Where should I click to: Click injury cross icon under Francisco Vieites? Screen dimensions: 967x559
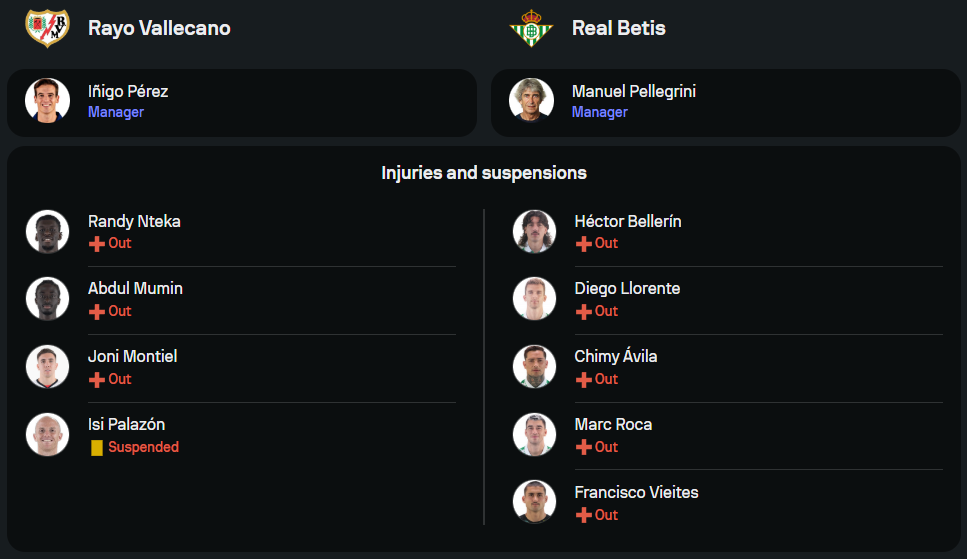coord(584,516)
